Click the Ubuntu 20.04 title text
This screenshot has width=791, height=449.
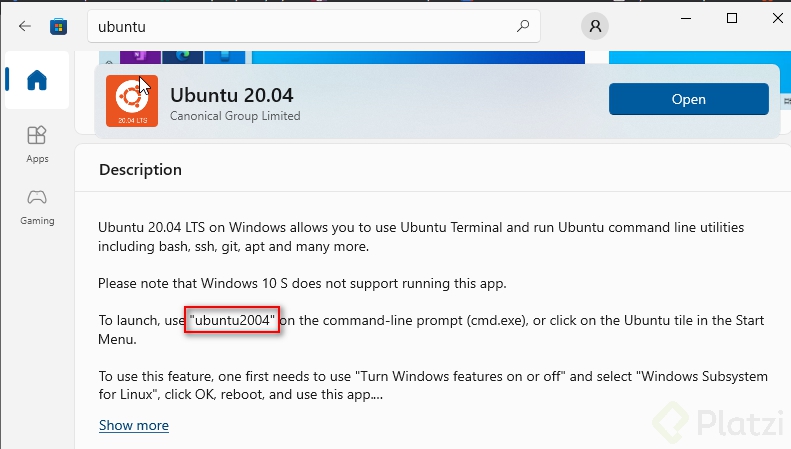232,95
